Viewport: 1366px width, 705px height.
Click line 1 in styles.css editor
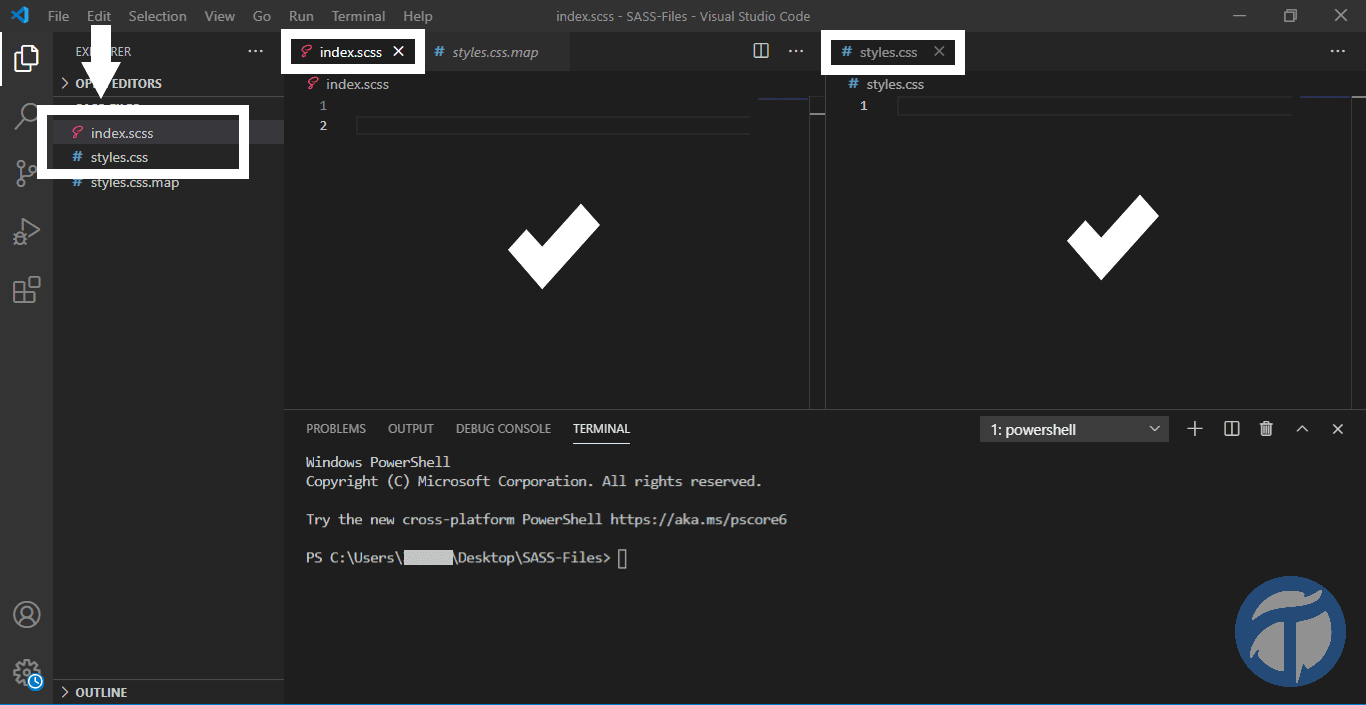coord(1094,106)
